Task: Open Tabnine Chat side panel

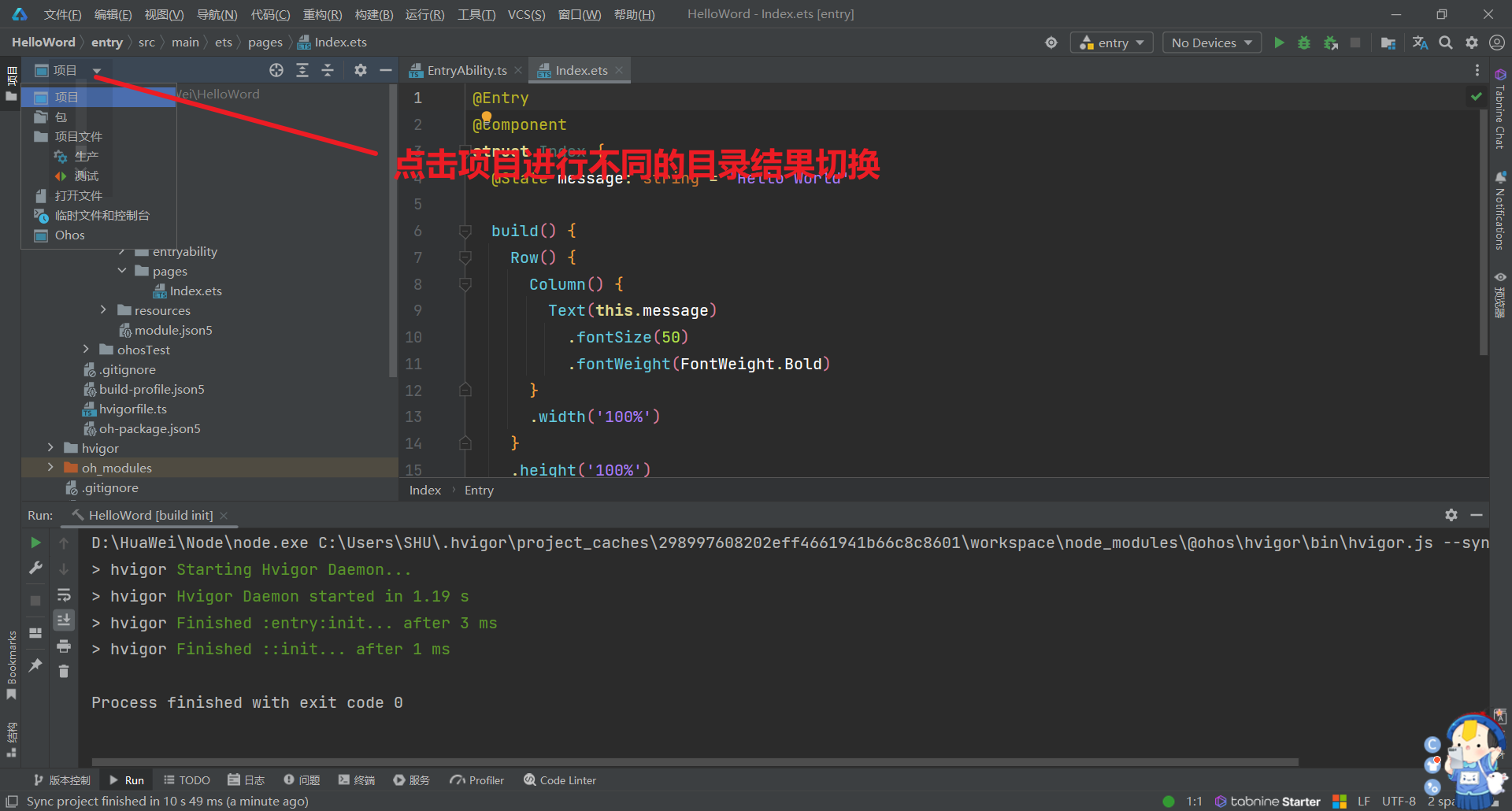Action: [1500, 109]
